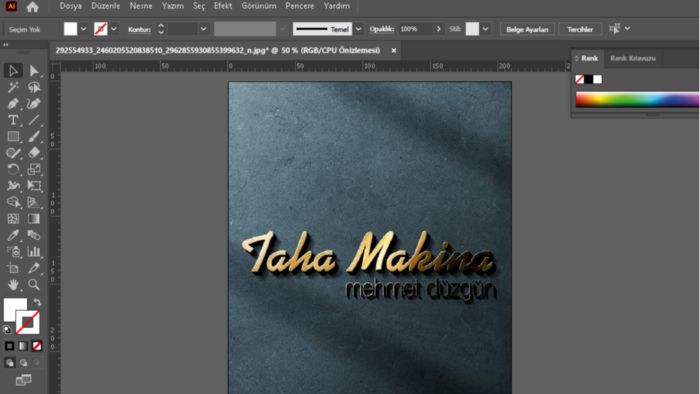Open fill color dropdown in control bar
Image resolution: width=700 pixels, height=394 pixels.
(x=83, y=29)
